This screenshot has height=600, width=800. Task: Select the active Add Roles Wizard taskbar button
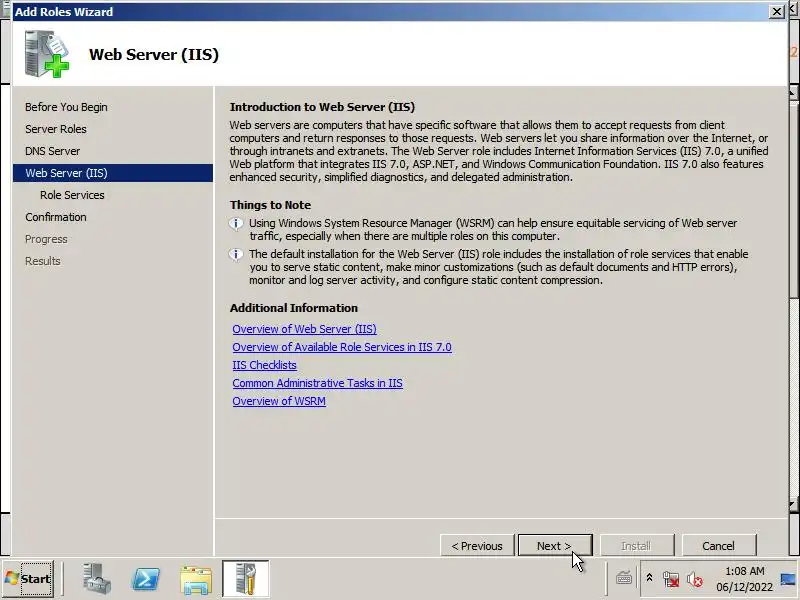click(245, 579)
